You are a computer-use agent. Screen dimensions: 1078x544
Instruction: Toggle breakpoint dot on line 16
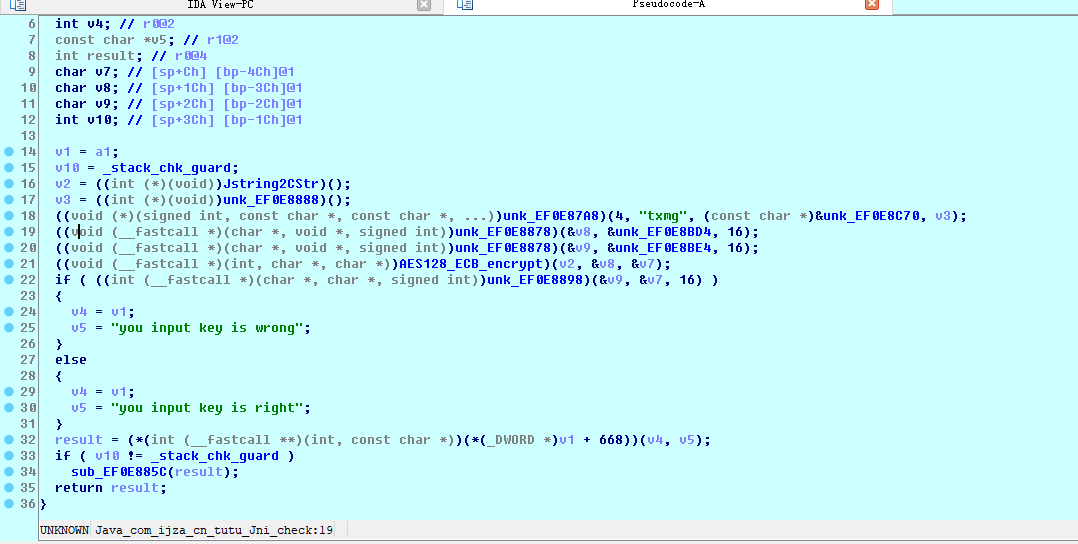coord(9,184)
